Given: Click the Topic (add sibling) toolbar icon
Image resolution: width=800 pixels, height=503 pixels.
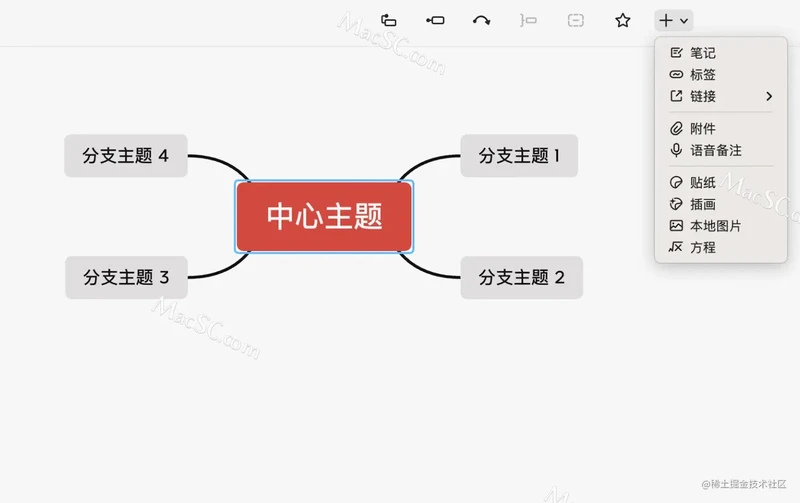Looking at the screenshot, I should pos(389,20).
